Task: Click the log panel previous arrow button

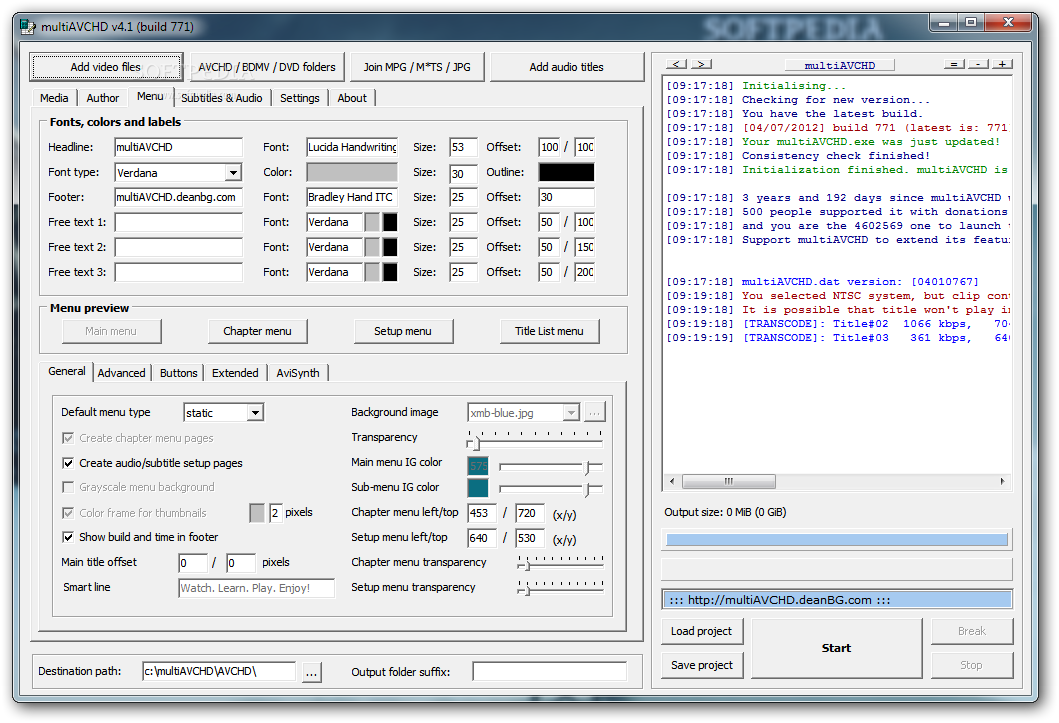Action: (x=677, y=64)
